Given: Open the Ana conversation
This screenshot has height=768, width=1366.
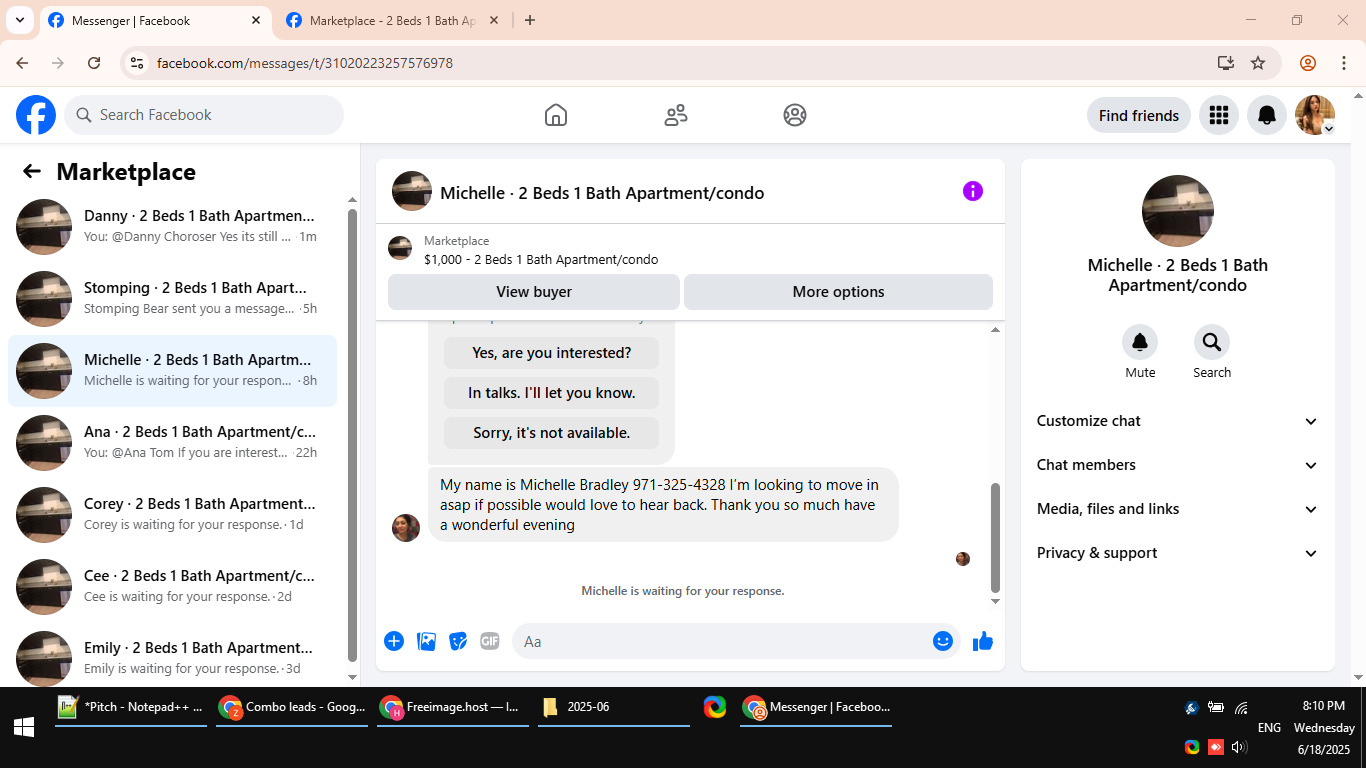Looking at the screenshot, I should 172,443.
